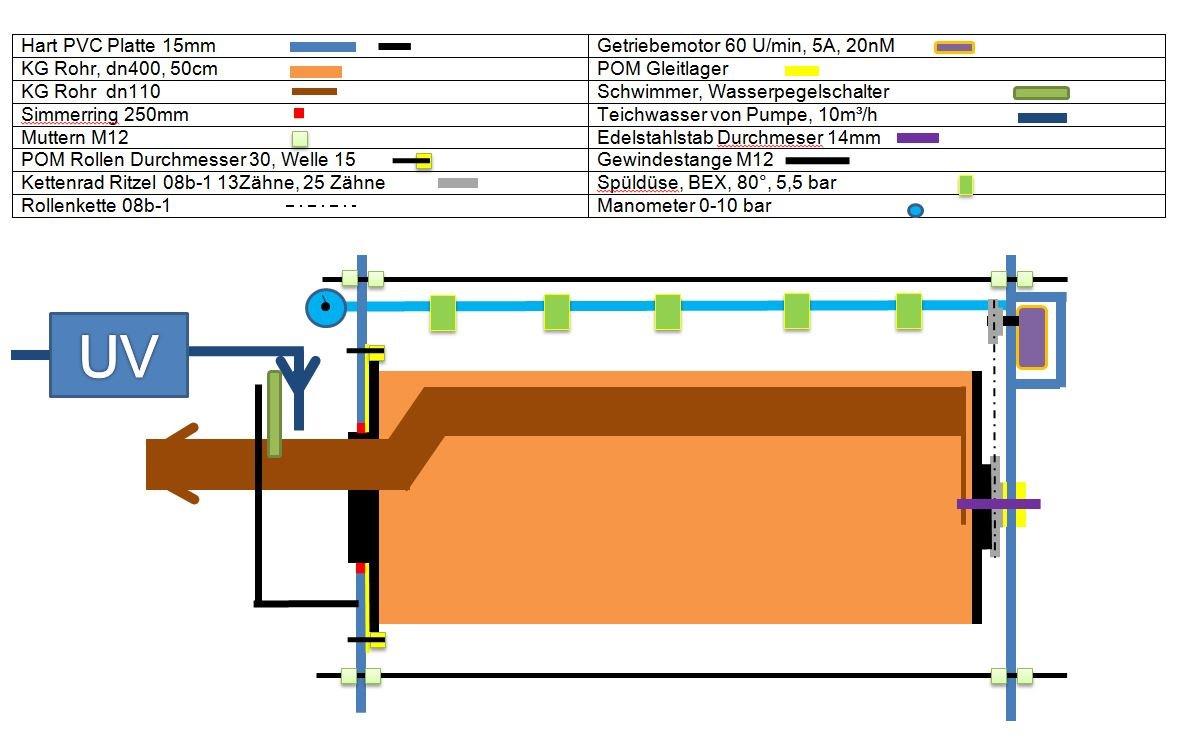The image size is (1201, 754).
Task: Select the leftmost green spray nozzle
Action: tap(443, 313)
